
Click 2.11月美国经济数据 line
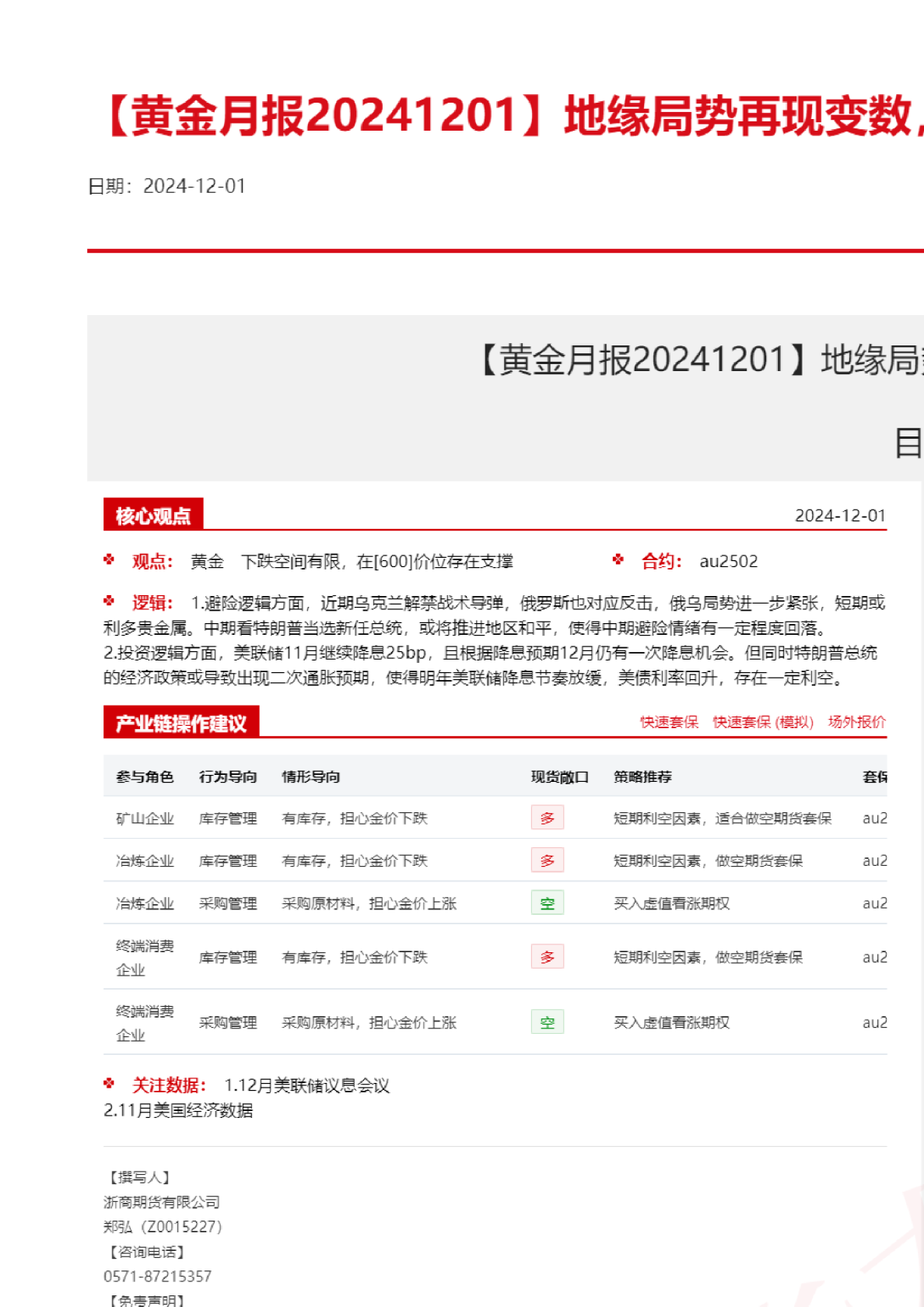(178, 1110)
